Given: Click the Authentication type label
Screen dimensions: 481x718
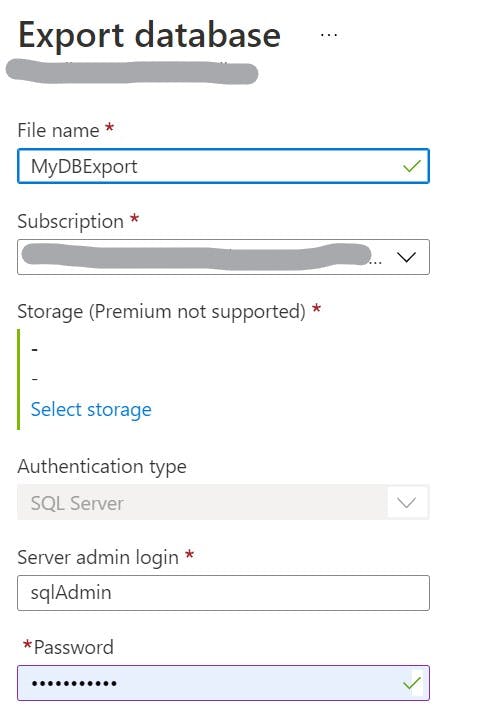Looking at the screenshot, I should [102, 467].
